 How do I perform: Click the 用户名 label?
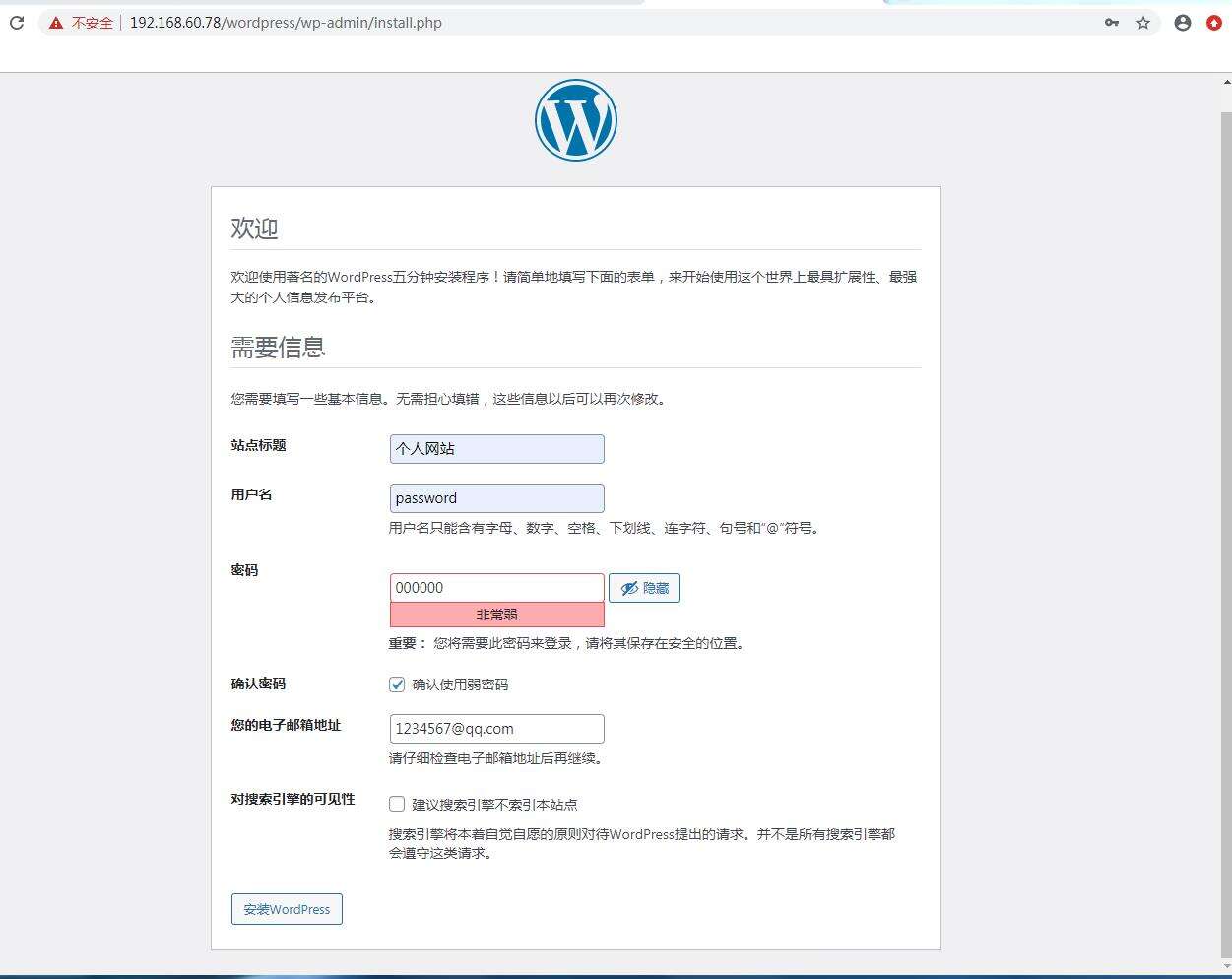coord(252,494)
